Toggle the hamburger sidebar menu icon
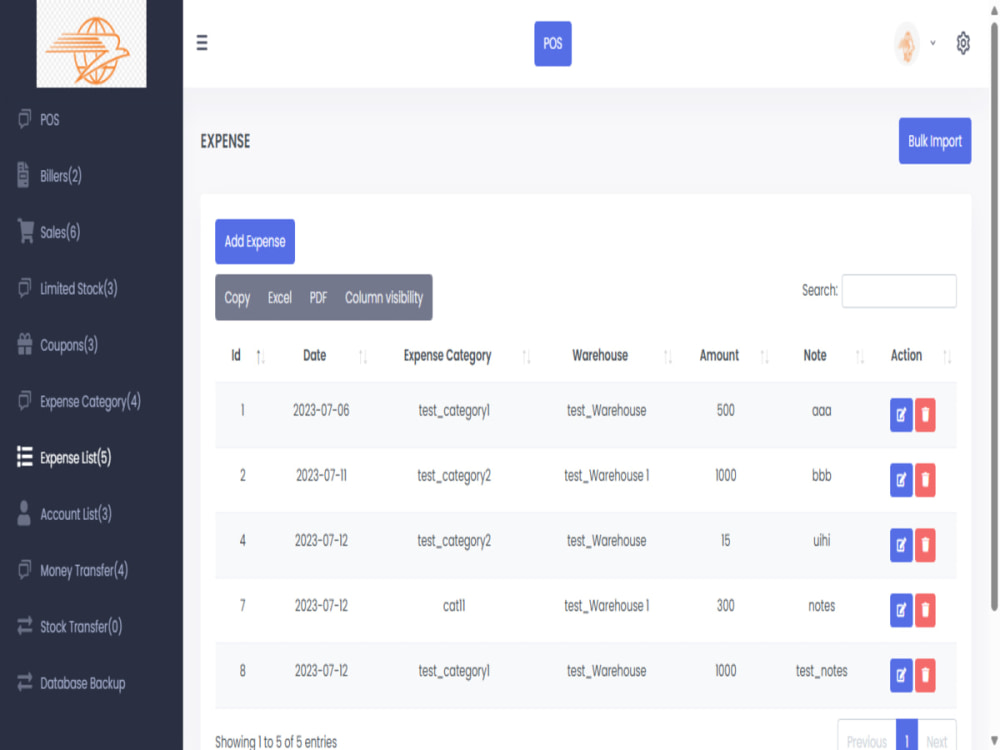1000x750 pixels. 202,43
